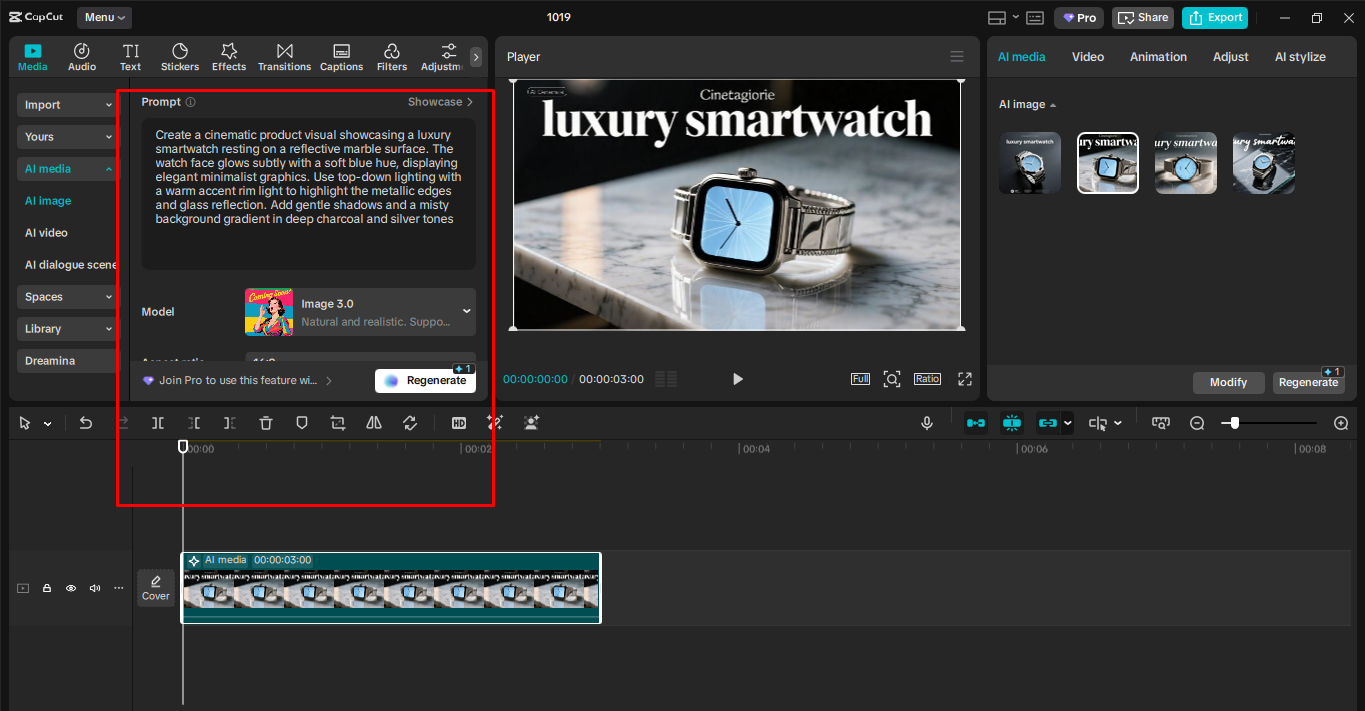
Task: Expand the Spaces section
Action: 69,297
